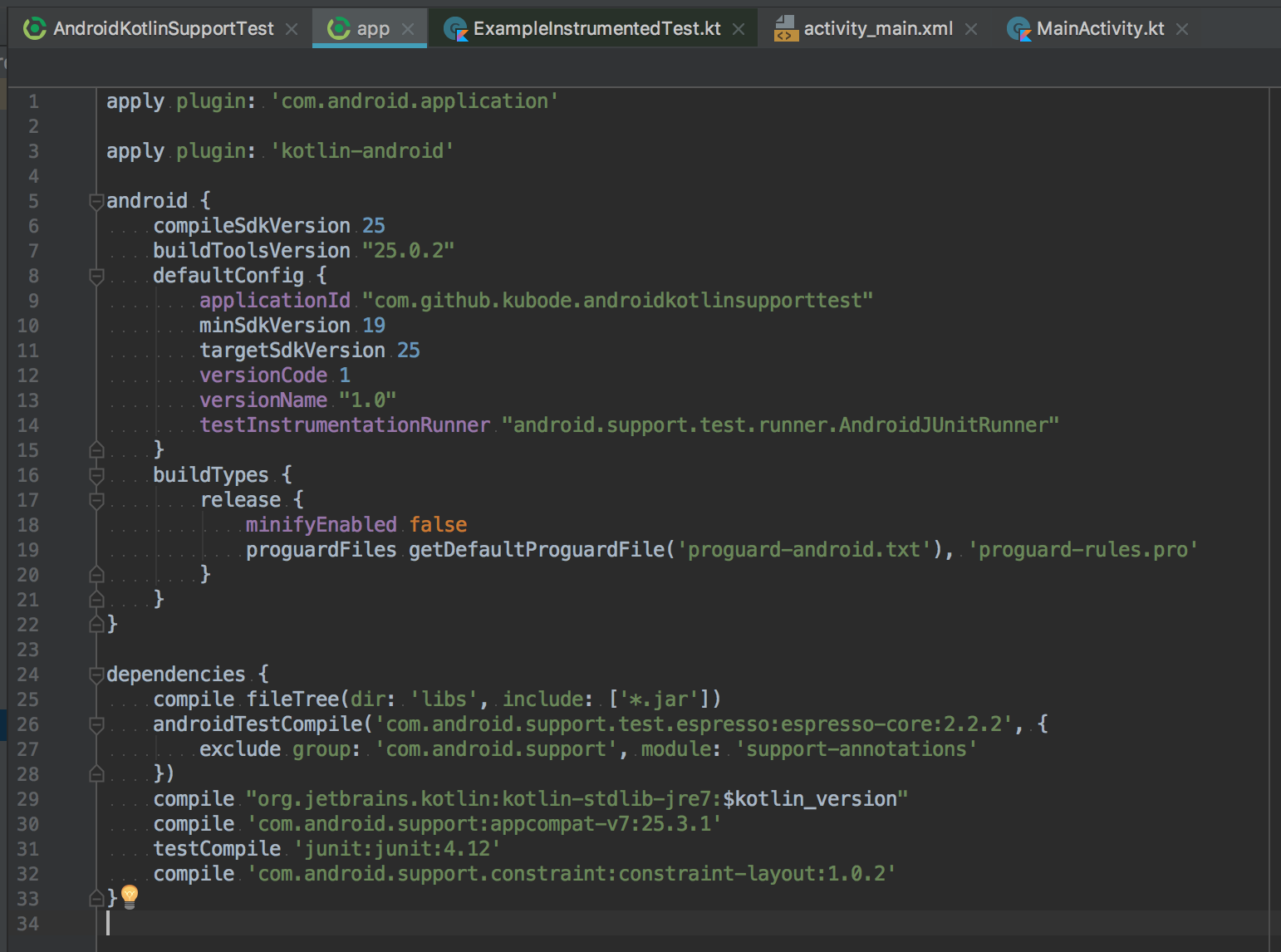Close the activity_main.xml tab

pos(971,29)
